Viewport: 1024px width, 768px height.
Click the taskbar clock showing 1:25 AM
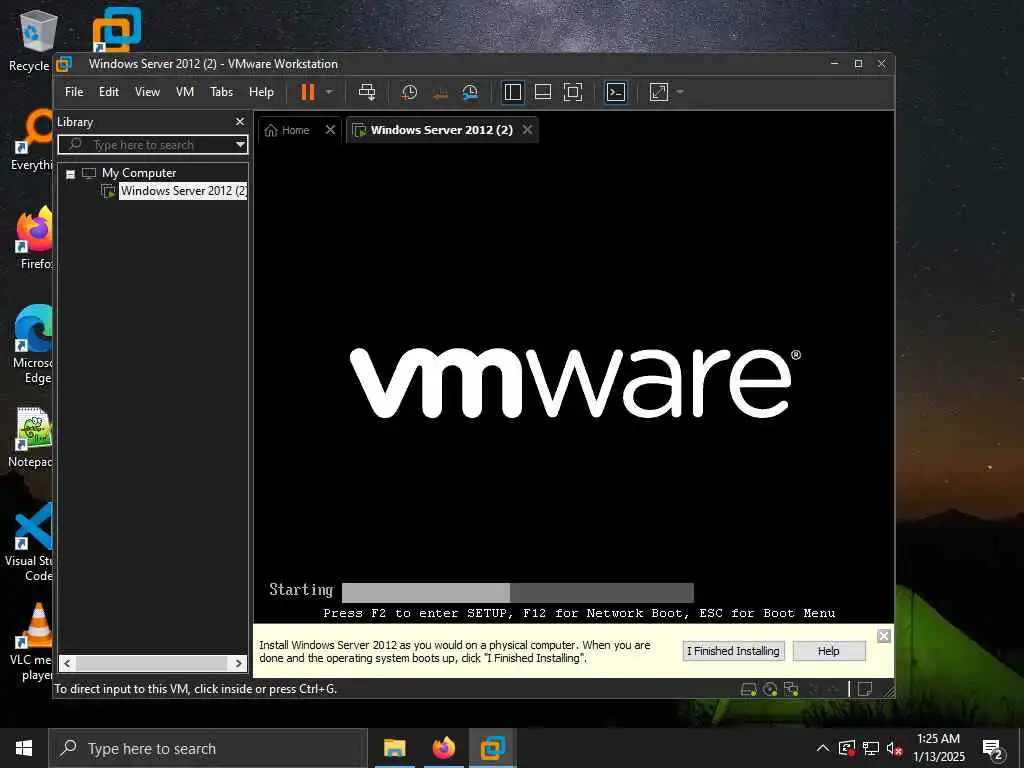point(938,748)
